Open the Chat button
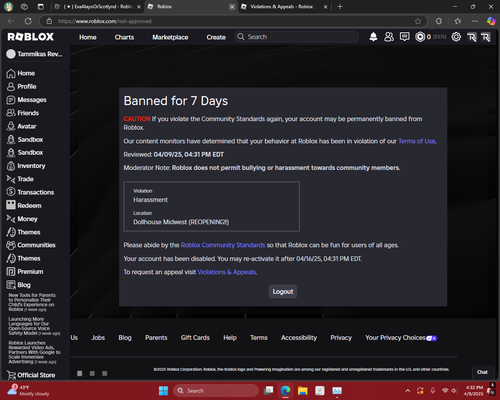The width and height of the screenshot is (500, 400). (x=482, y=372)
